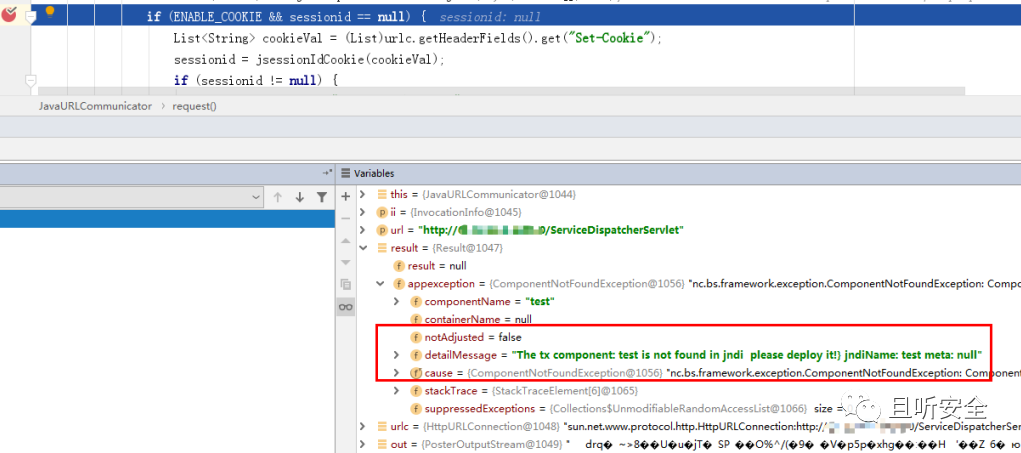Click the ServiceDispatcherServlet url string value
Image resolution: width=1021 pixels, height=453 pixels.
point(552,230)
